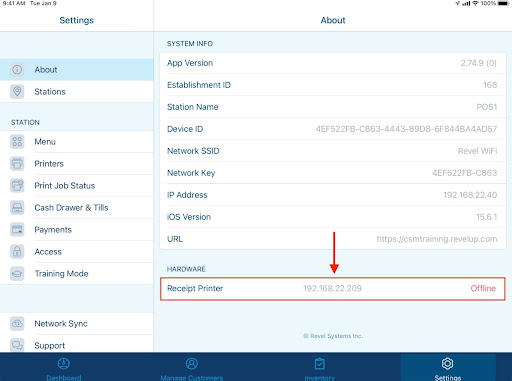Click the App Version row label
512x381 pixels.
tap(190, 63)
